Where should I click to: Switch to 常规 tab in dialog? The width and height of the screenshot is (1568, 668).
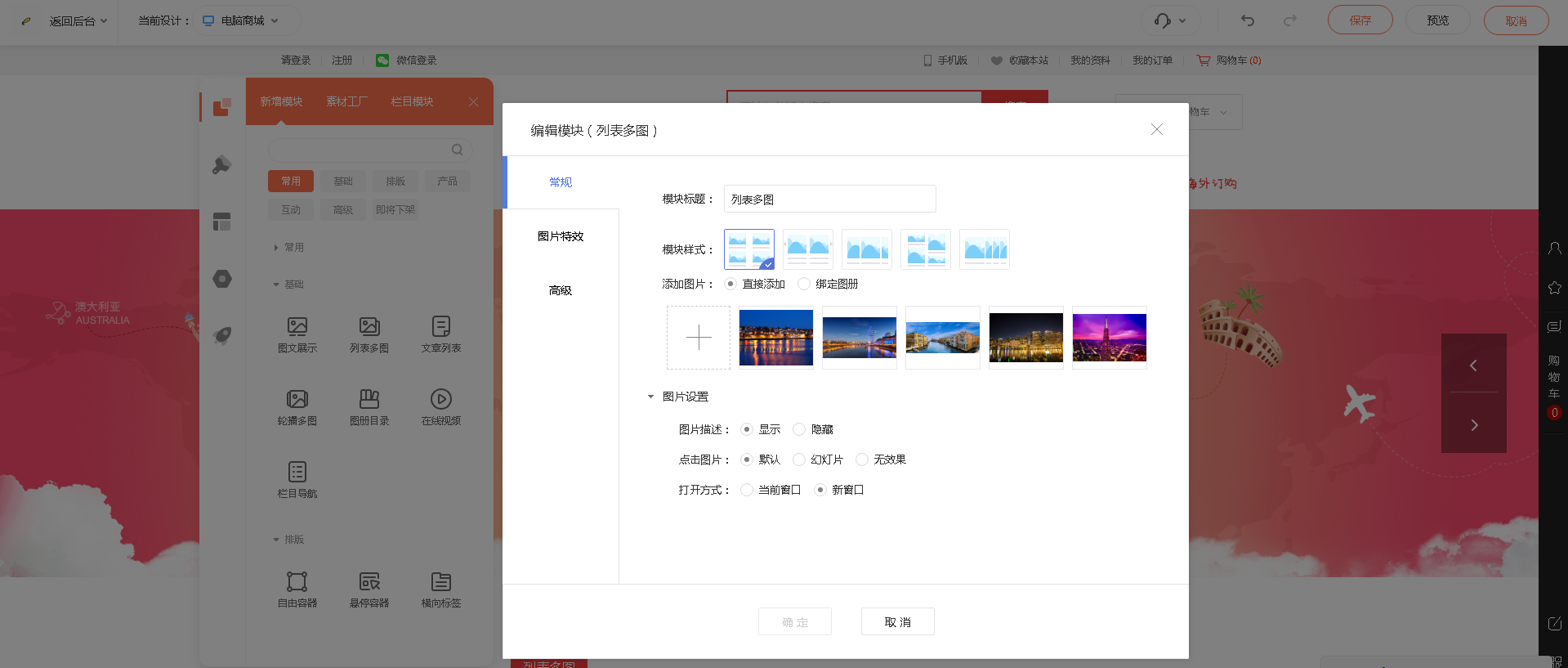coord(561,182)
